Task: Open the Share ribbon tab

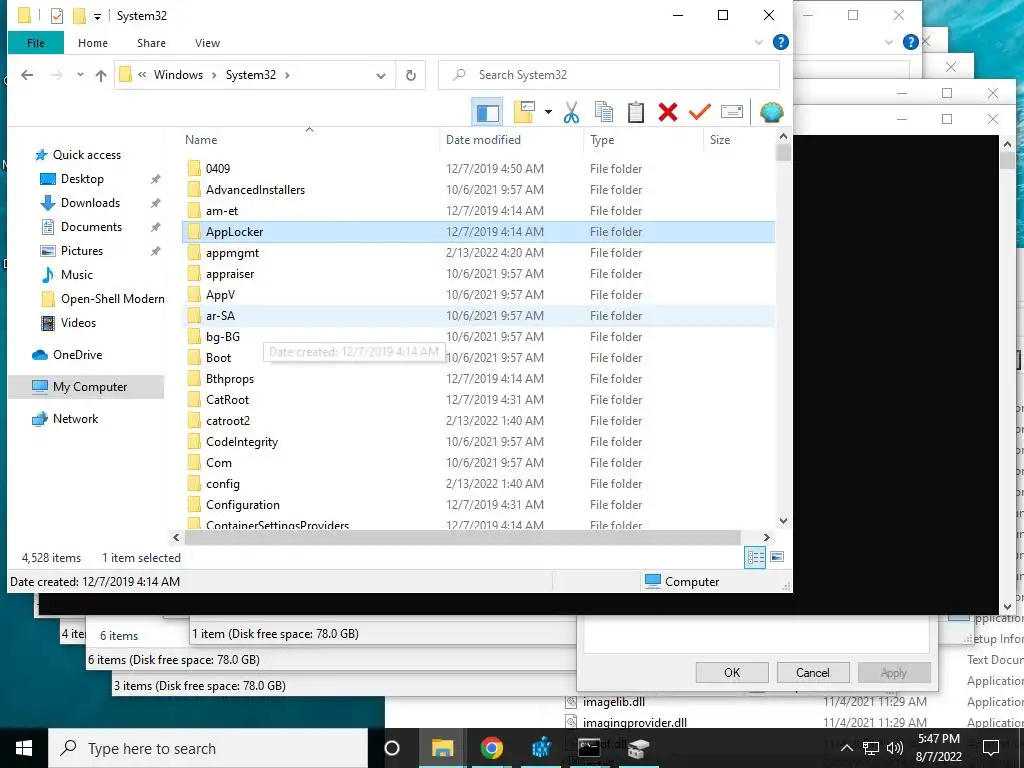Action: [x=151, y=43]
